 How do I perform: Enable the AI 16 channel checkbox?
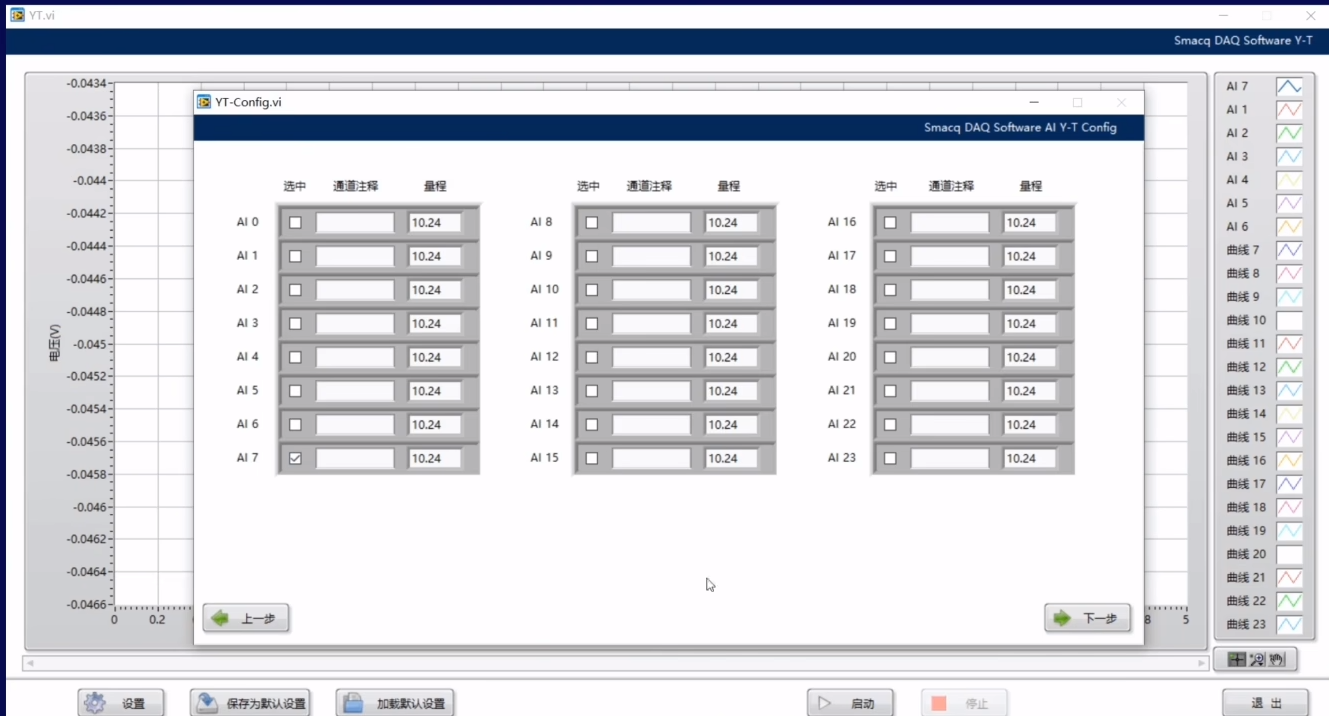(x=890, y=223)
